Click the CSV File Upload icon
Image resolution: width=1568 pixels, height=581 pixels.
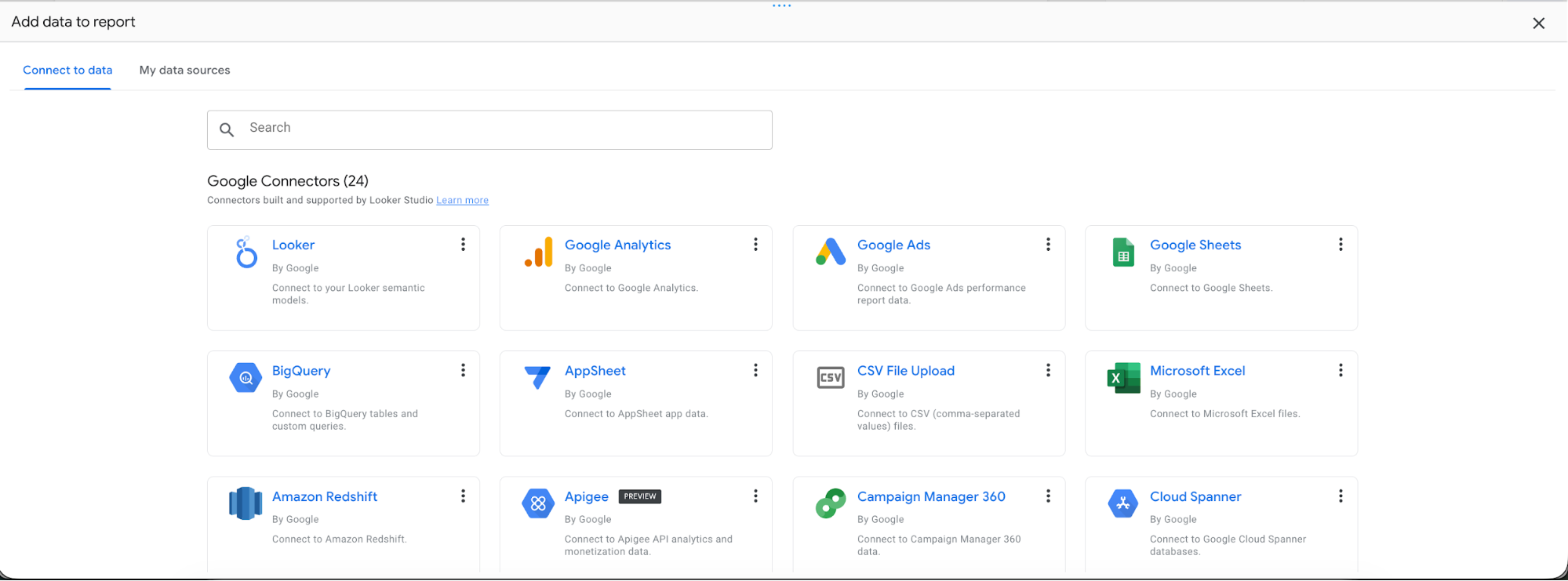click(831, 378)
